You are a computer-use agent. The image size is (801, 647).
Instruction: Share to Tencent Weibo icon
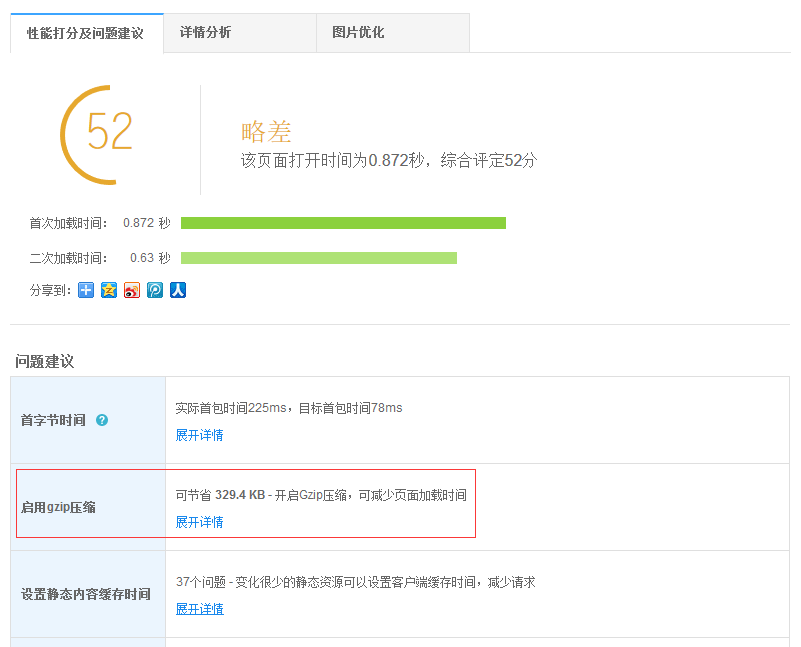tap(155, 290)
